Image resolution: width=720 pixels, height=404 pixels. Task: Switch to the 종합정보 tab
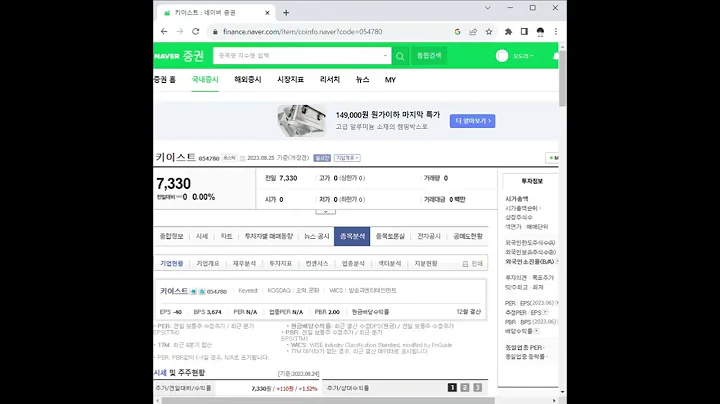171,236
